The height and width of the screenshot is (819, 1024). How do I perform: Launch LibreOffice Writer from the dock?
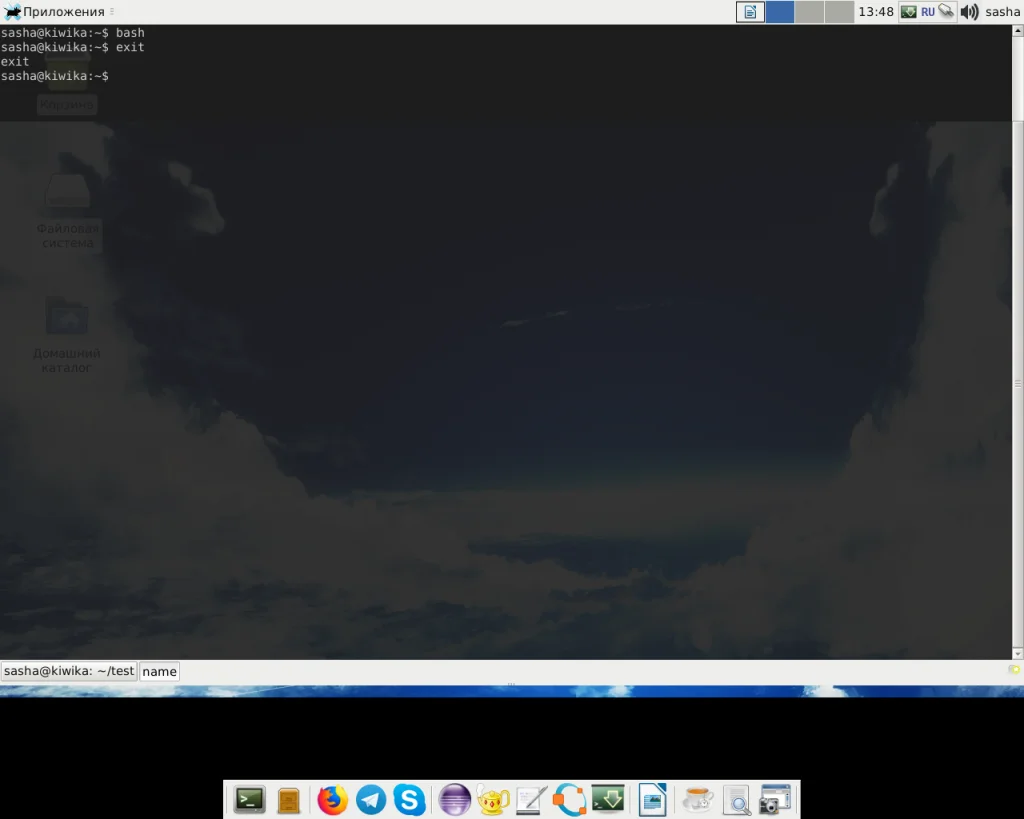coord(652,799)
